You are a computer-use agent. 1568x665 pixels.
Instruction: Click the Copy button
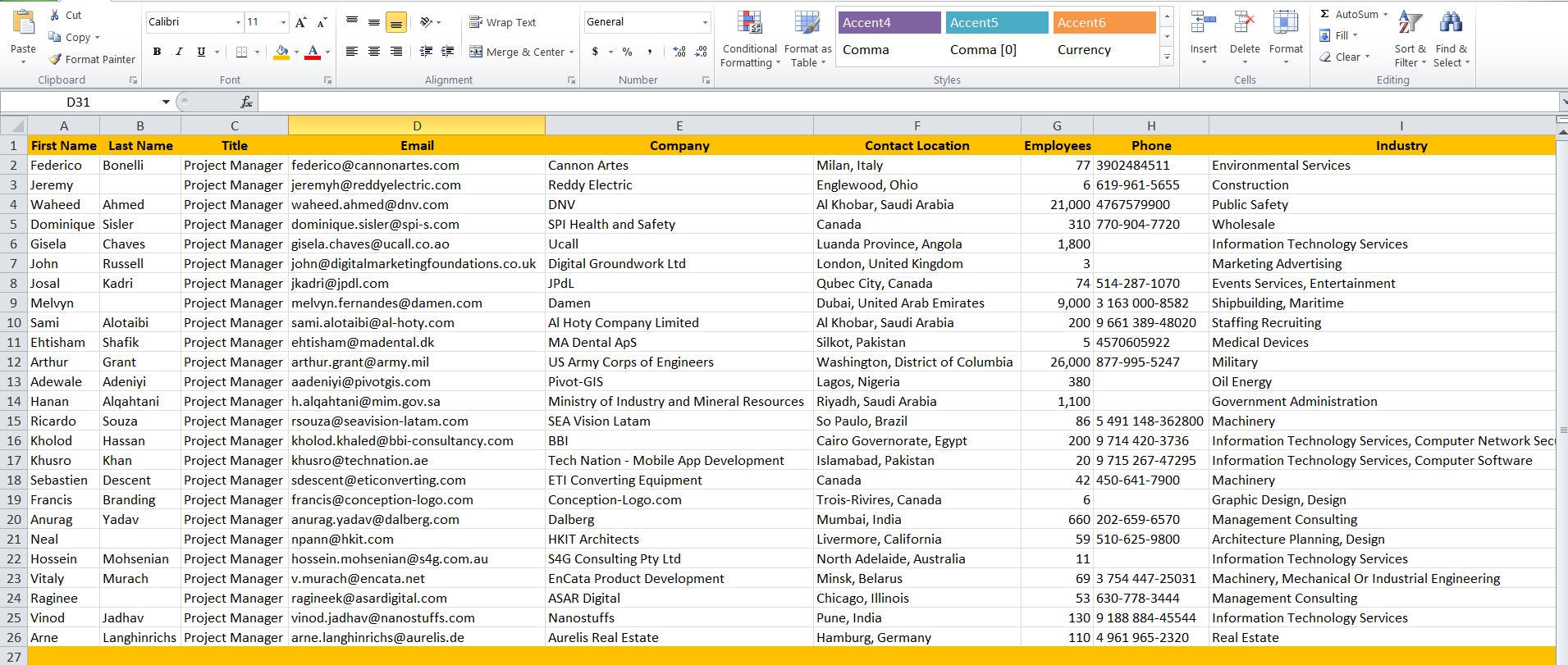point(72,37)
